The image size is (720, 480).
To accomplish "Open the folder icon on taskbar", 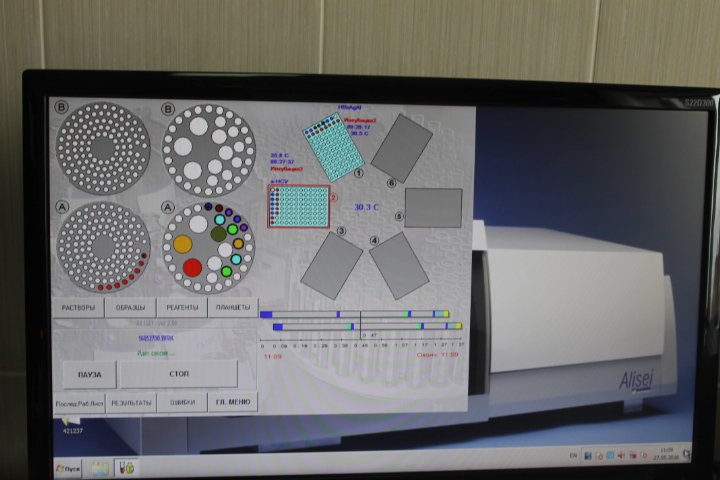I will (x=100, y=469).
